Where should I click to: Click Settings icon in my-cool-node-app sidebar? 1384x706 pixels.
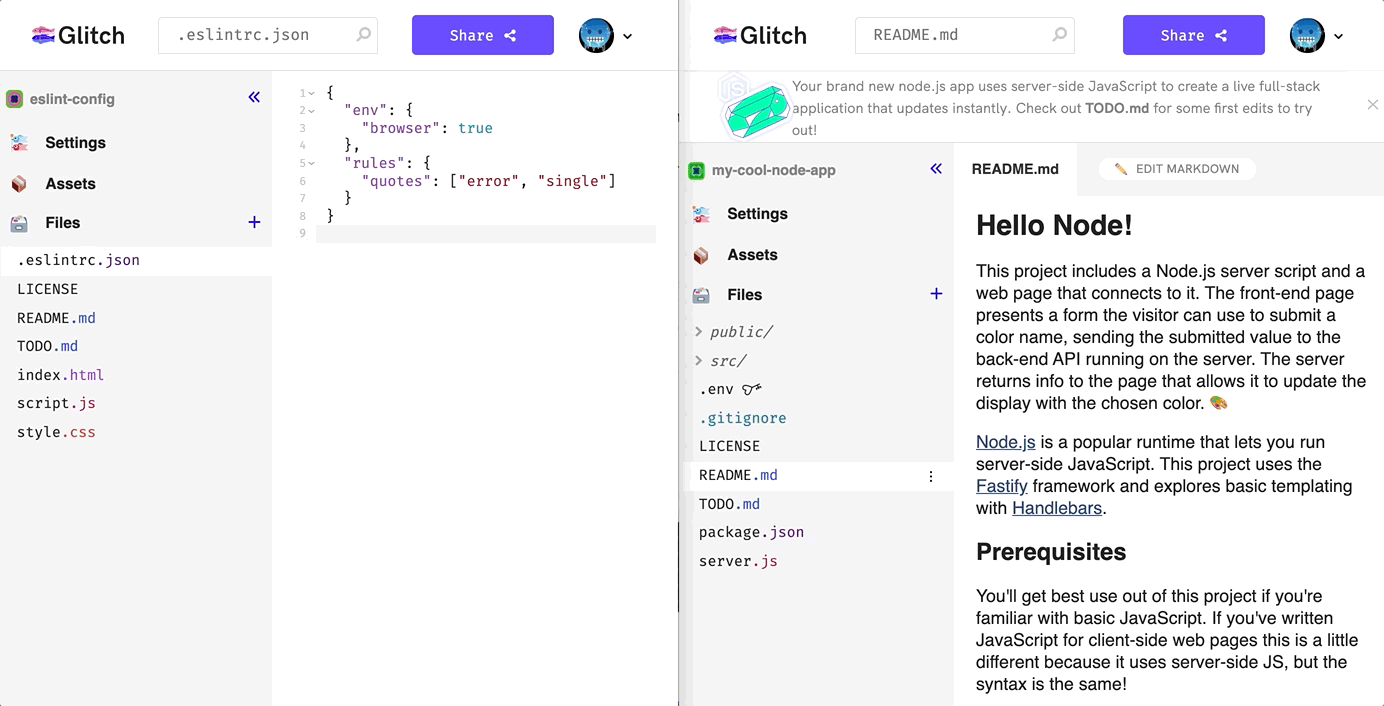pyautogui.click(x=701, y=214)
